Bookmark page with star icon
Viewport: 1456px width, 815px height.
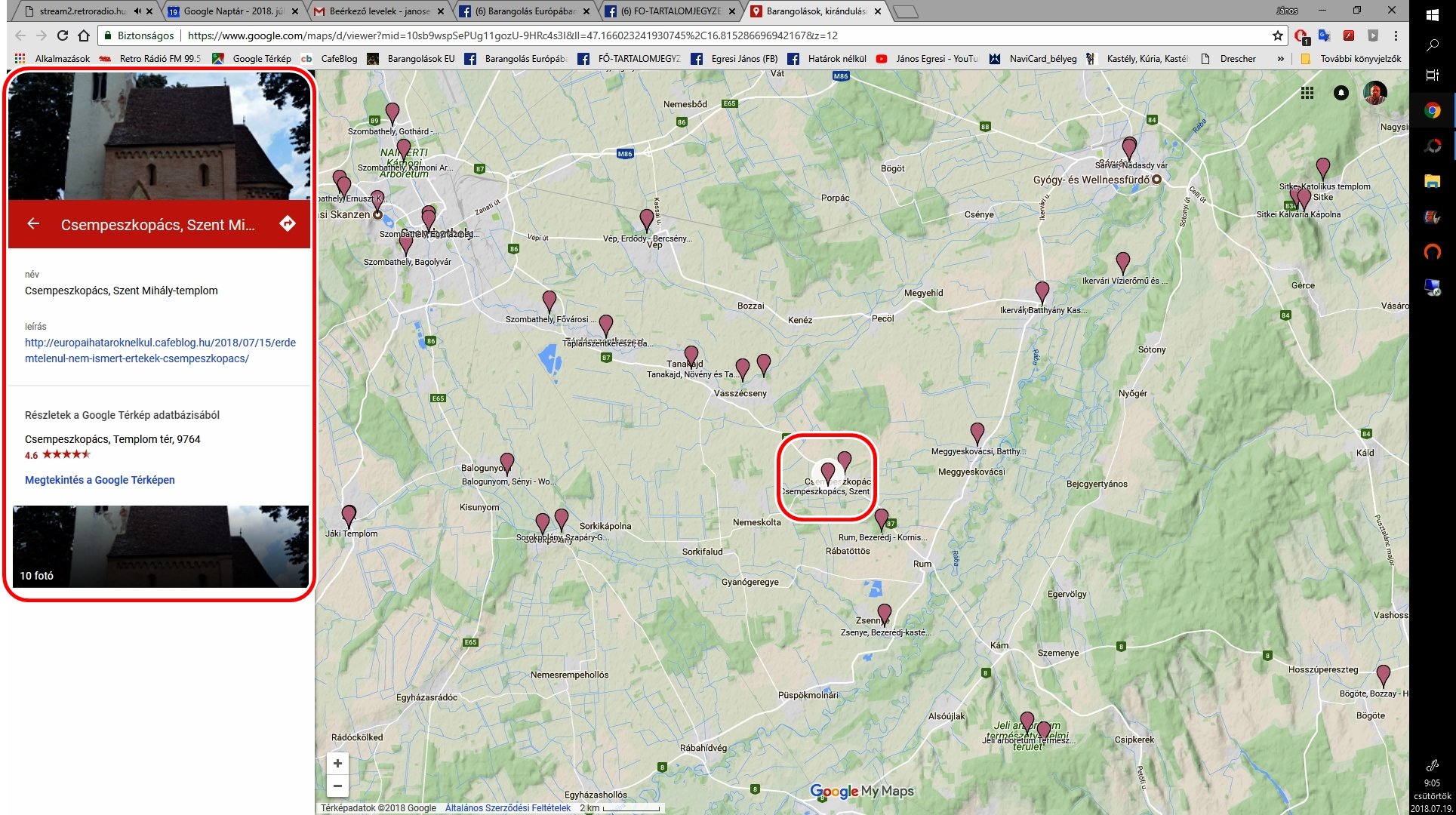coord(1277,35)
